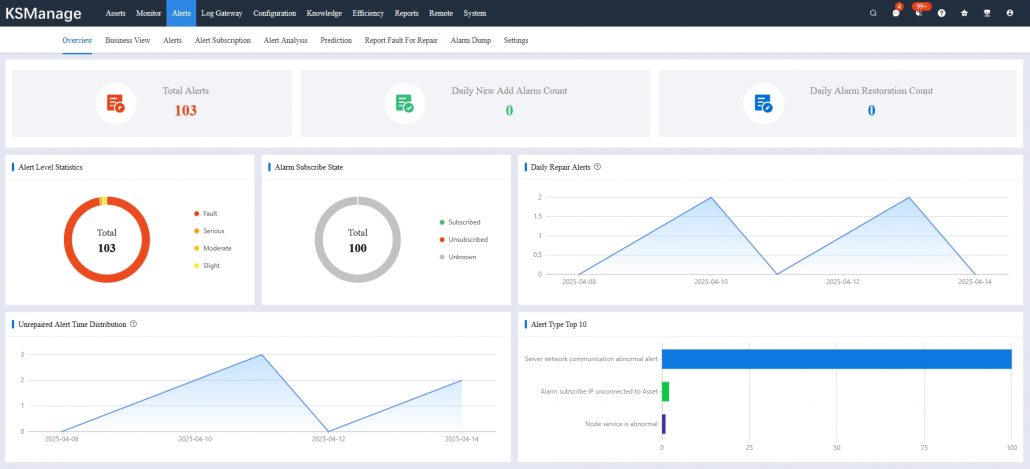Open the user account profile icon
The width and height of the screenshot is (1030, 469).
1010,13
